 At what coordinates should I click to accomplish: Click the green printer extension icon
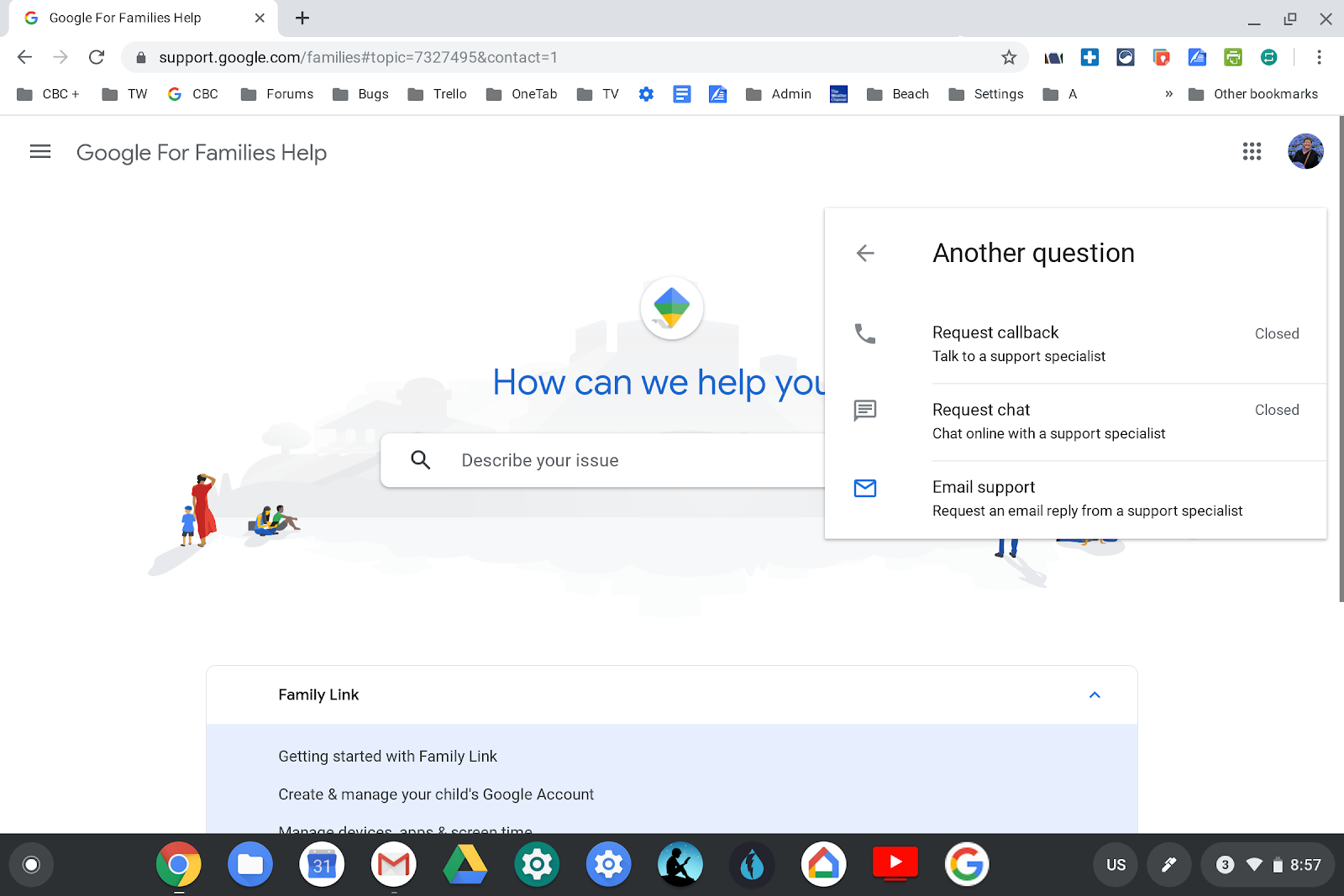(1233, 57)
